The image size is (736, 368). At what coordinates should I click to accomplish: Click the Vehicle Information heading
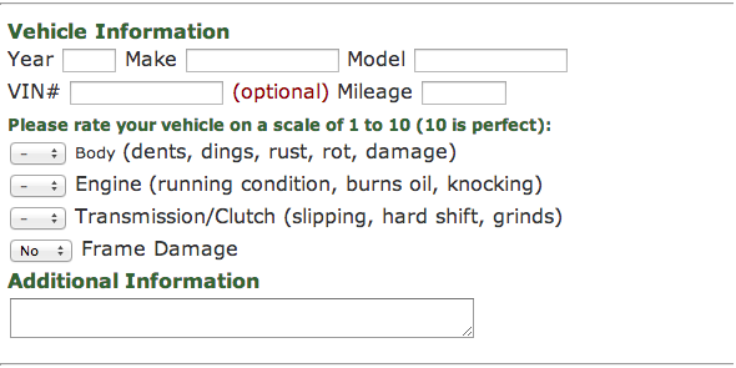(x=119, y=31)
